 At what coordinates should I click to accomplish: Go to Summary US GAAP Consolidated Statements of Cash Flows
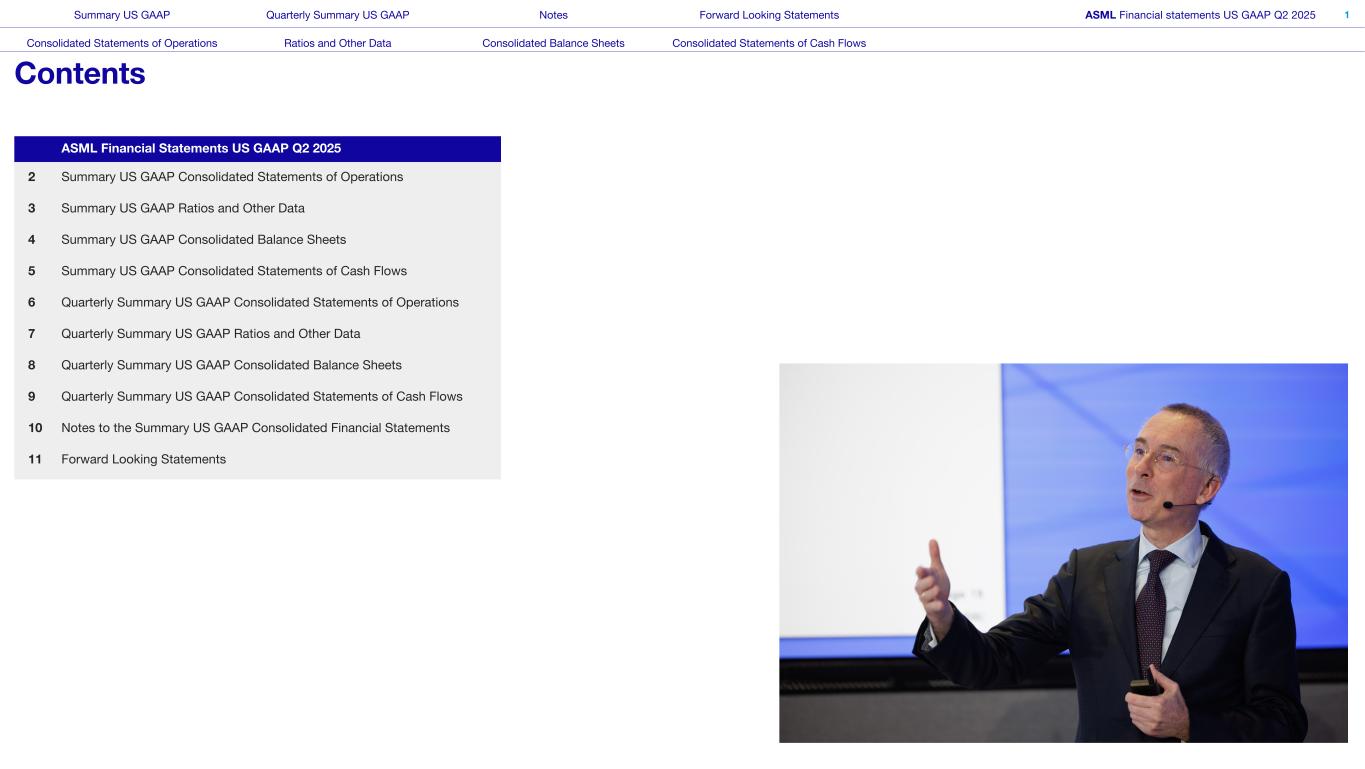pyautogui.click(x=234, y=271)
